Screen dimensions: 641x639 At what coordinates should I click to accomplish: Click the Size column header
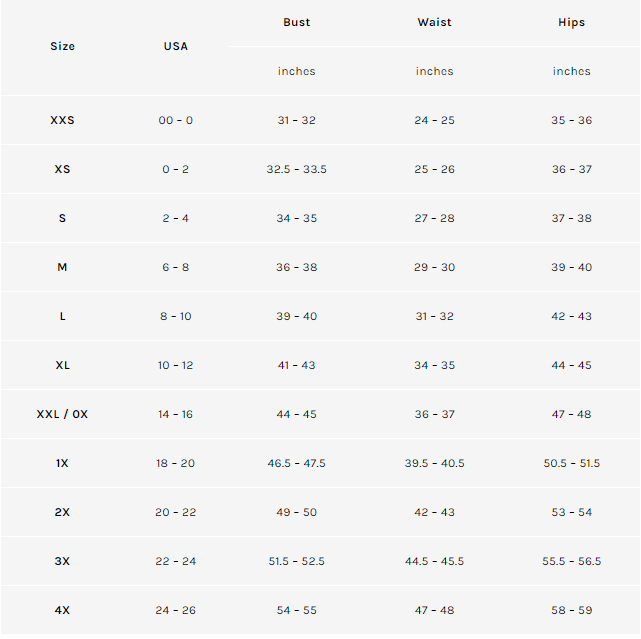click(x=62, y=46)
